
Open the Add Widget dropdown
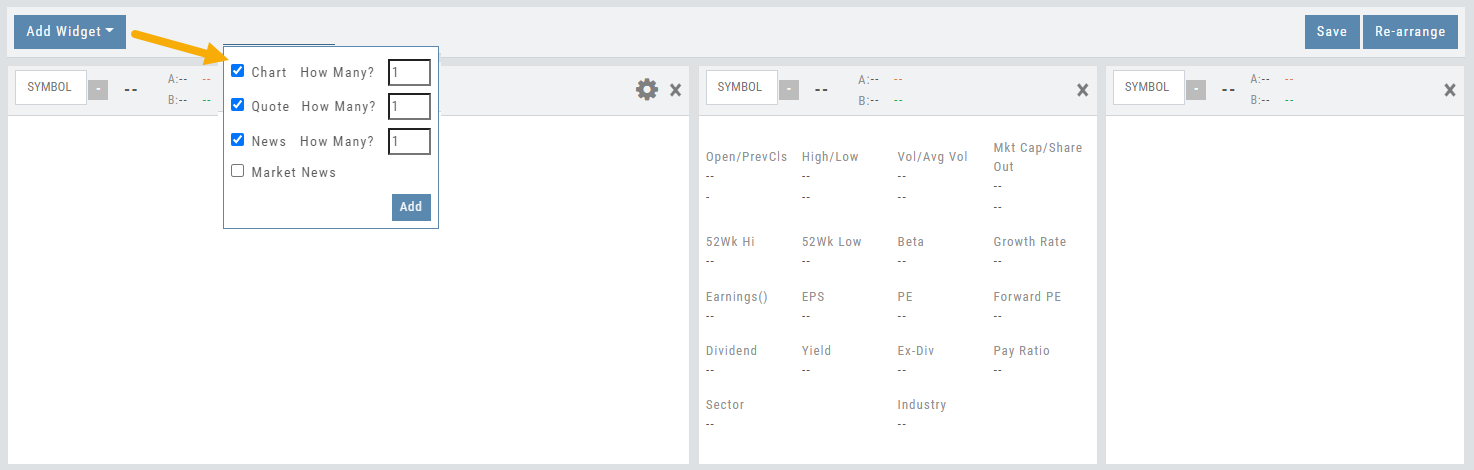(69, 31)
